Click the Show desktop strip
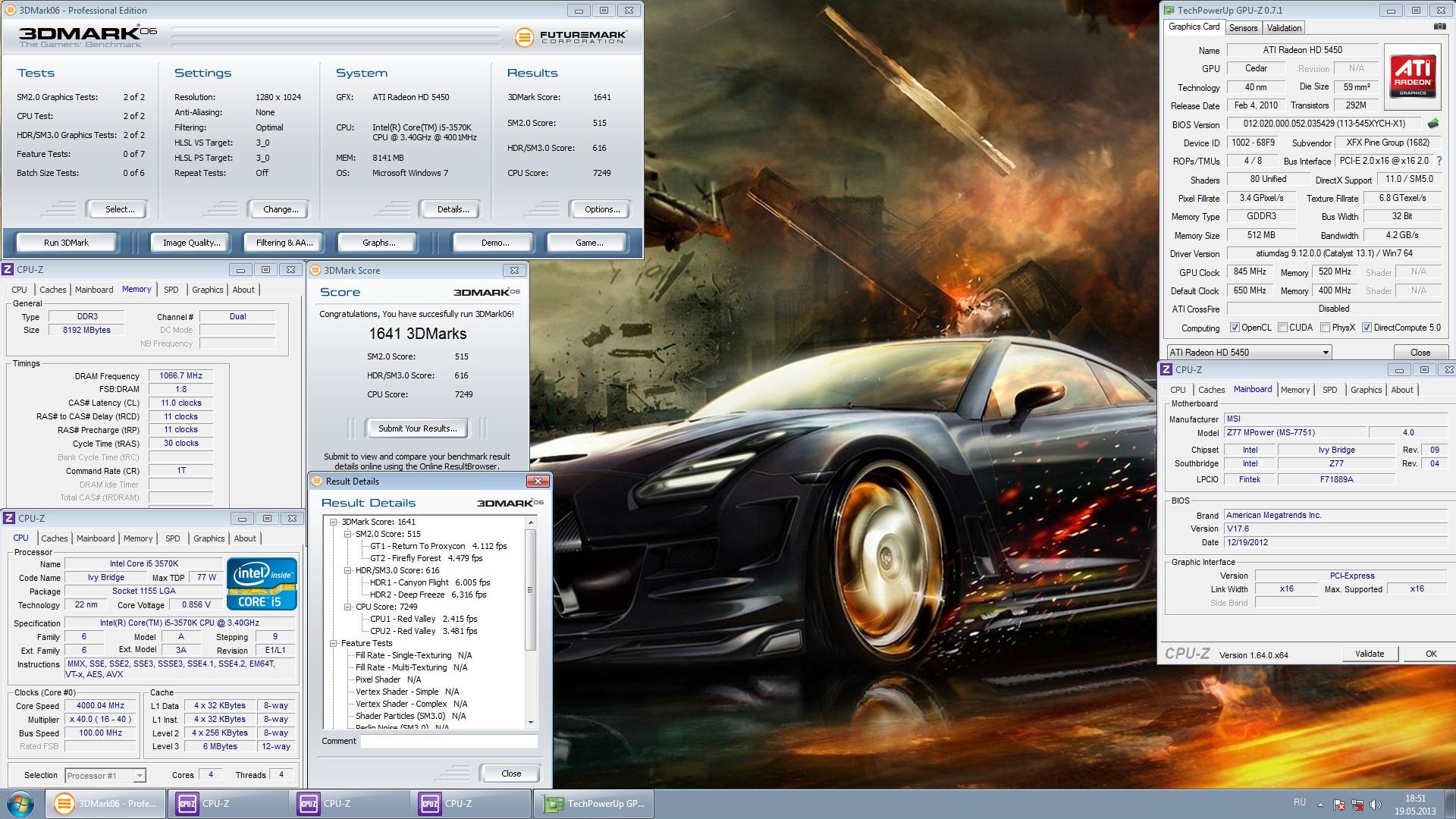This screenshot has height=819, width=1456. [1450, 804]
